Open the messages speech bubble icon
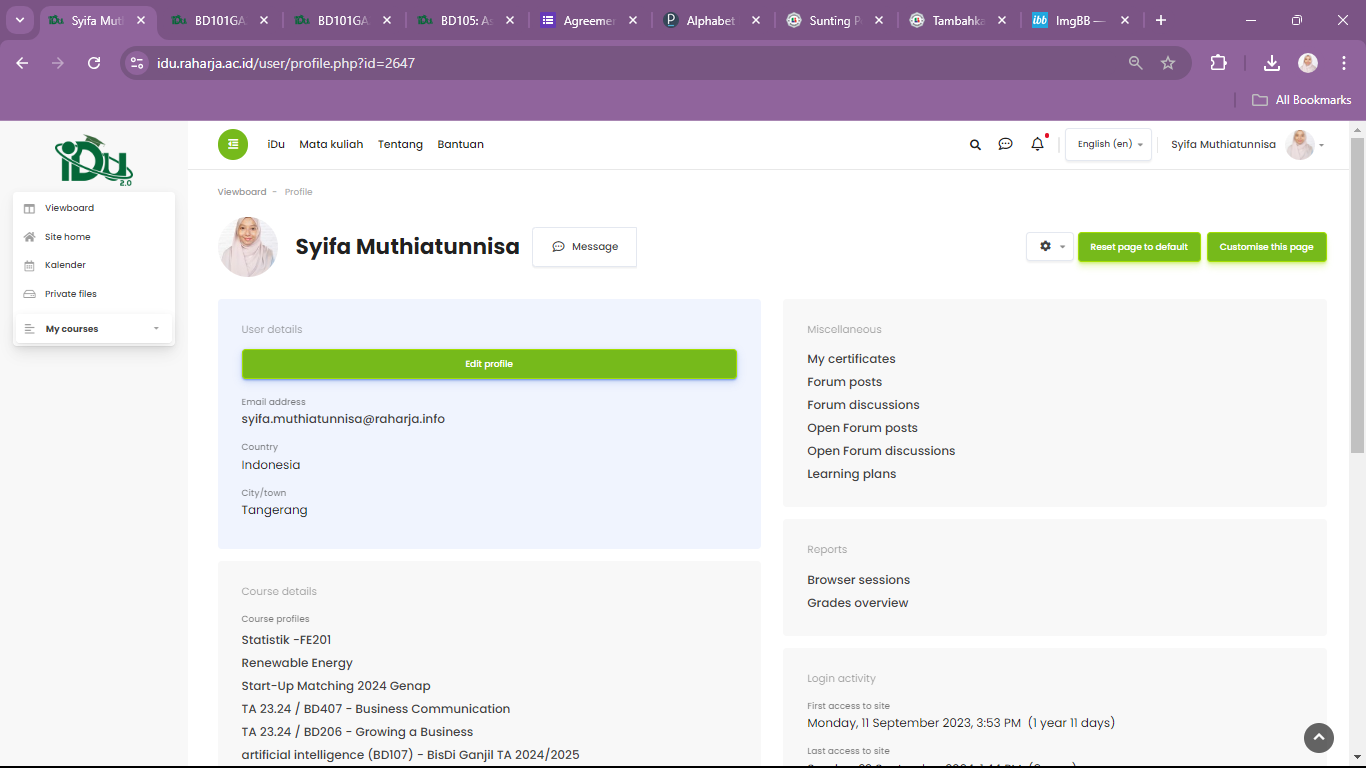This screenshot has height=768, width=1366. click(1005, 144)
